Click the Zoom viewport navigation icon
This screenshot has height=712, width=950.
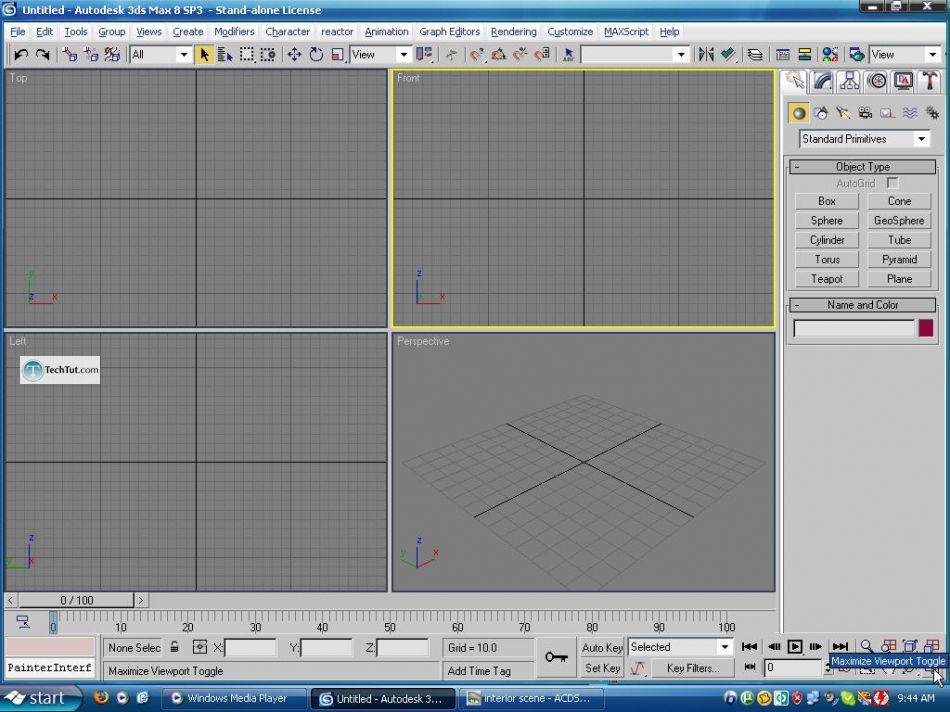[867, 646]
